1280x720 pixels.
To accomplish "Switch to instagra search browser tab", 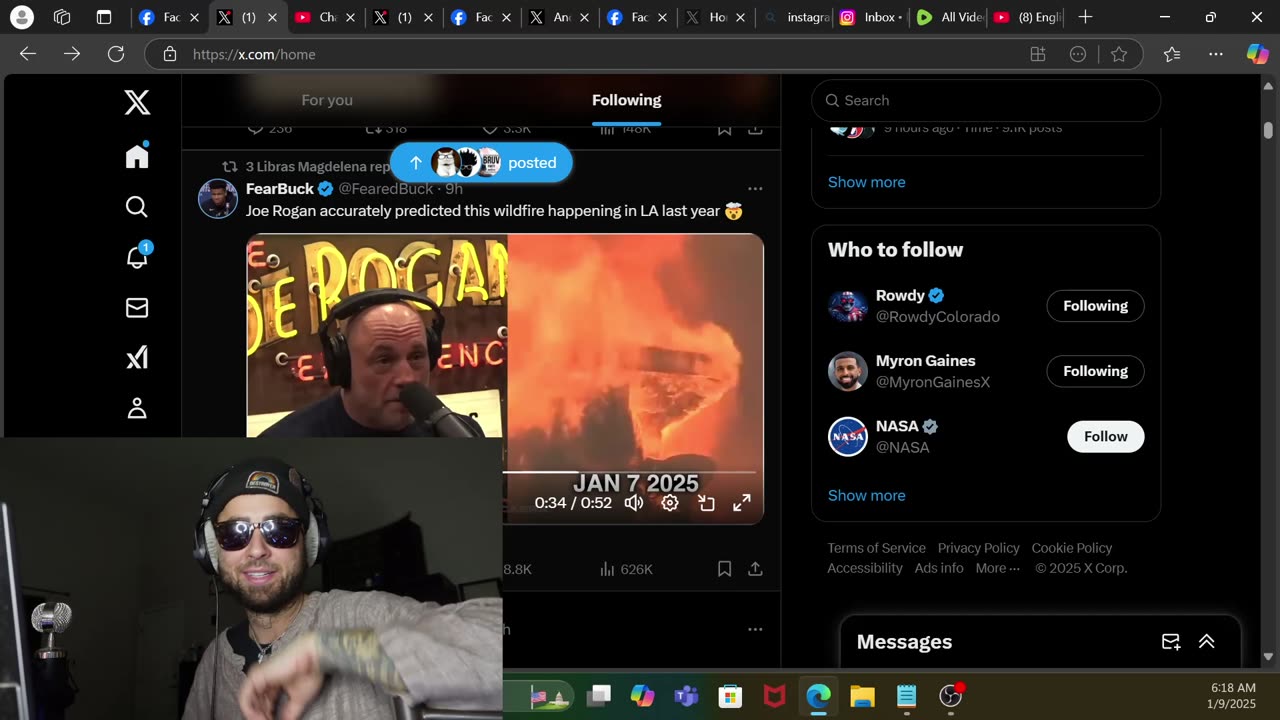I will pos(795,17).
